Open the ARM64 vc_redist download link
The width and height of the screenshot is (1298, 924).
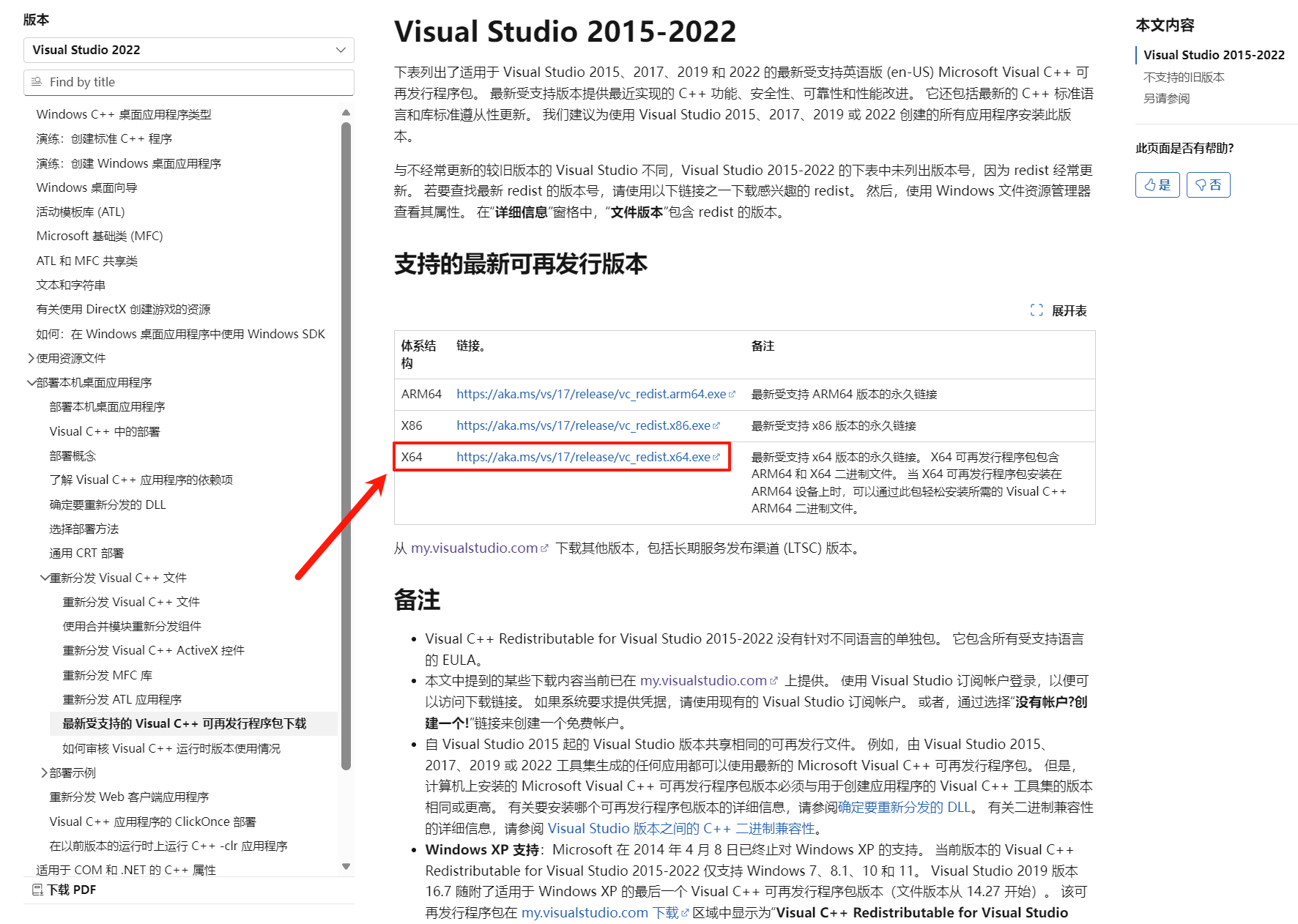(590, 394)
